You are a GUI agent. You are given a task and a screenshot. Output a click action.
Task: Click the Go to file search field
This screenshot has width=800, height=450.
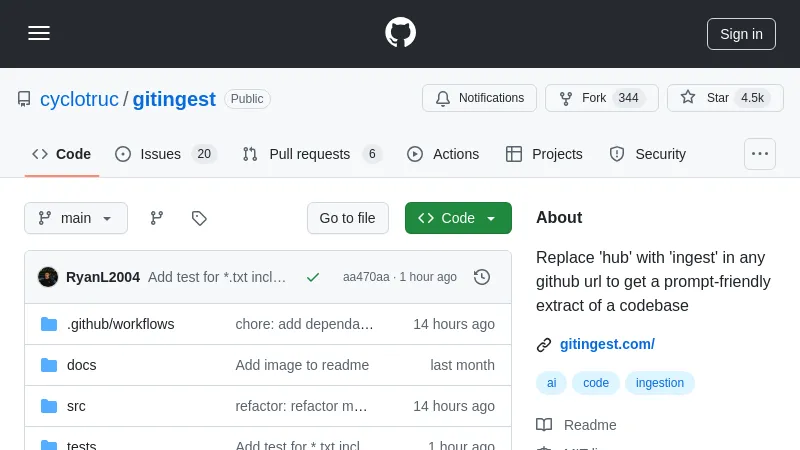tap(347, 218)
